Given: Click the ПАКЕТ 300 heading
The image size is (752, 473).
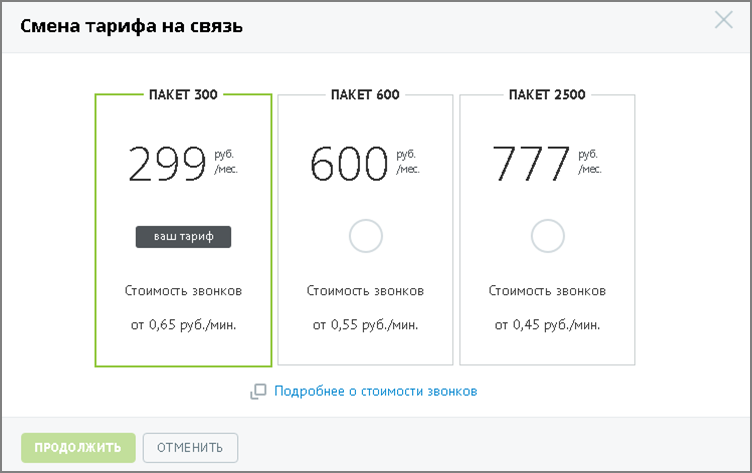Looking at the screenshot, I should pyautogui.click(x=183, y=95).
